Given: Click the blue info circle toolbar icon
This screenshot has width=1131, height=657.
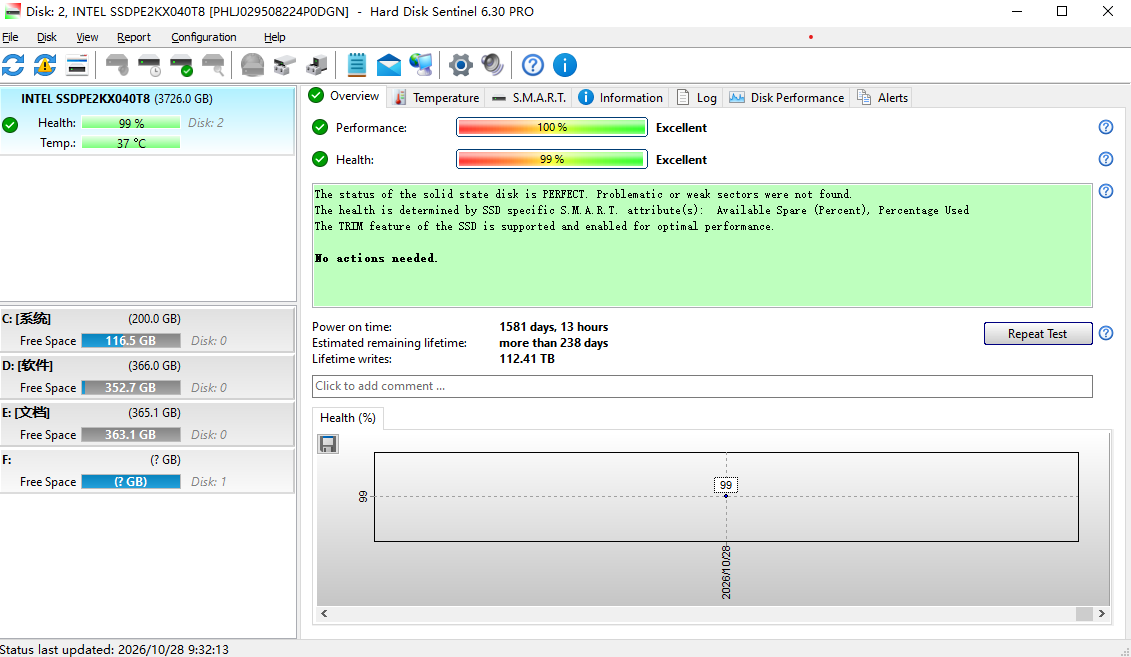Looking at the screenshot, I should click(x=565, y=65).
